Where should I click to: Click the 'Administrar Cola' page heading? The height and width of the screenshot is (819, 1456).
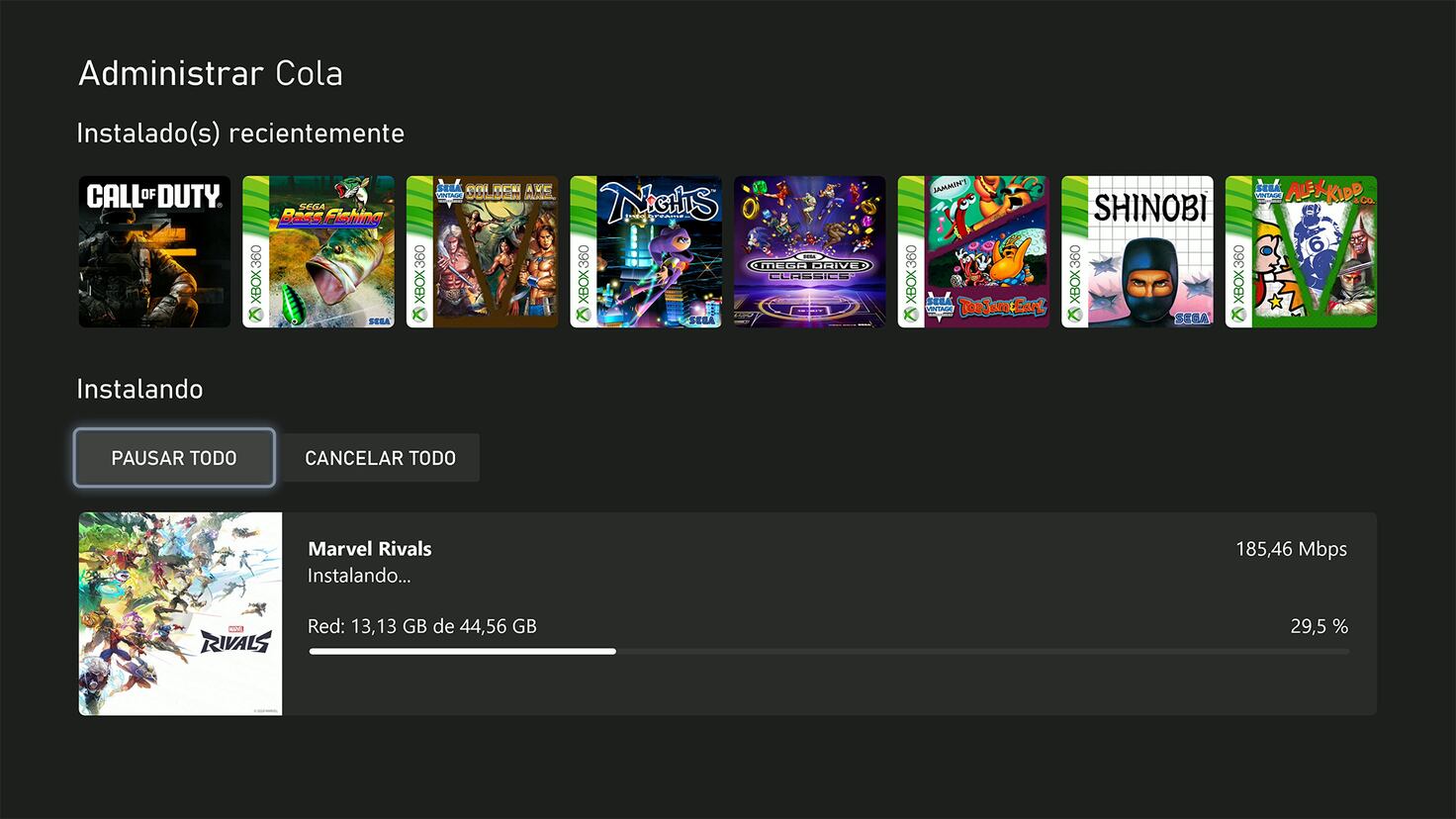pyautogui.click(x=211, y=73)
